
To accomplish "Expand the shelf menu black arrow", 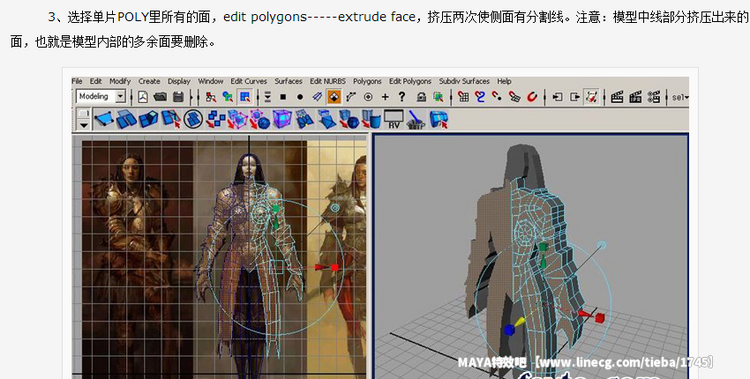I will point(84,125).
